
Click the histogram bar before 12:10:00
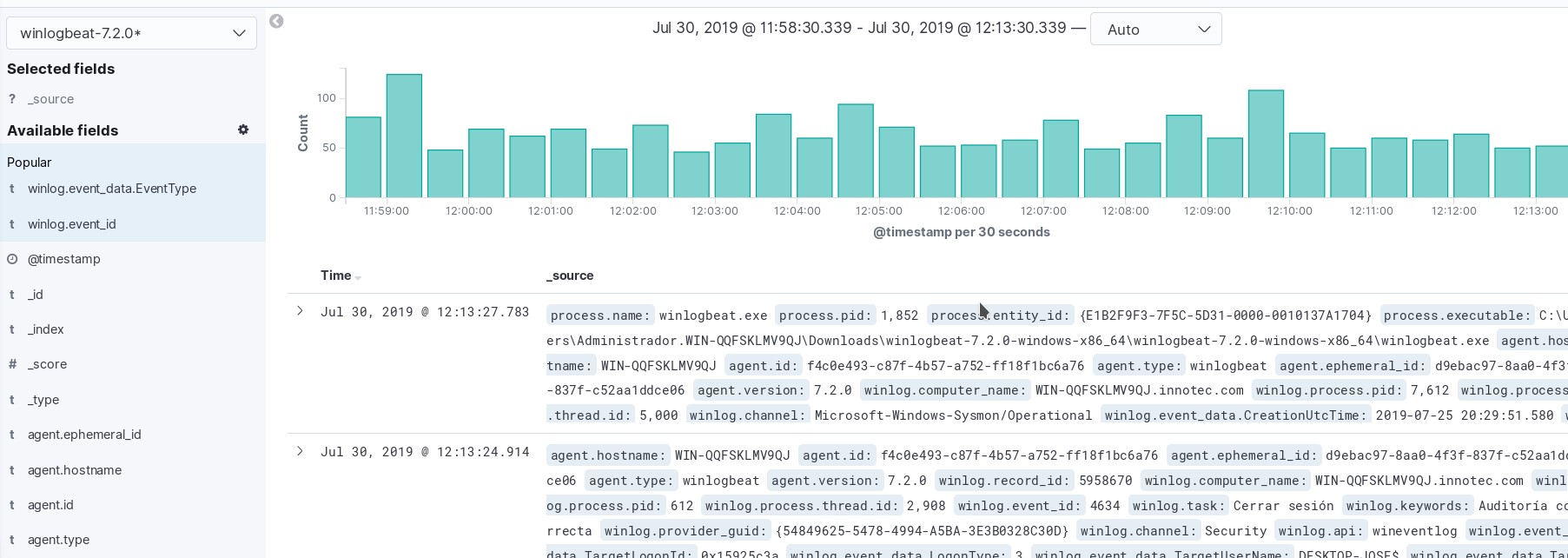point(1266,143)
